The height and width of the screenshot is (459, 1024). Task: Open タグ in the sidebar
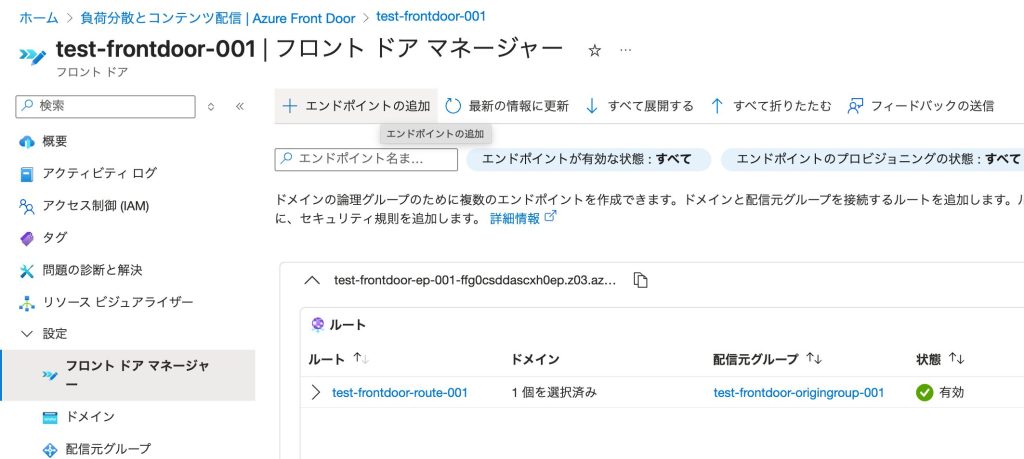pos(55,238)
